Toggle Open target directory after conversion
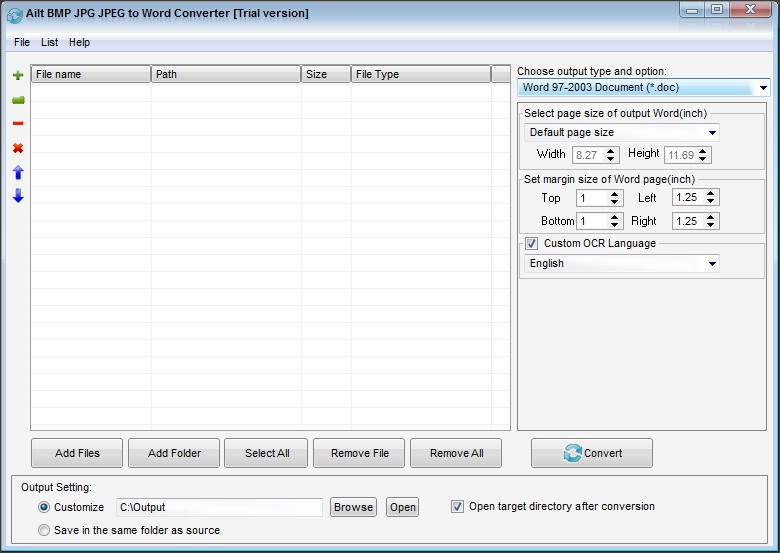 [457, 507]
